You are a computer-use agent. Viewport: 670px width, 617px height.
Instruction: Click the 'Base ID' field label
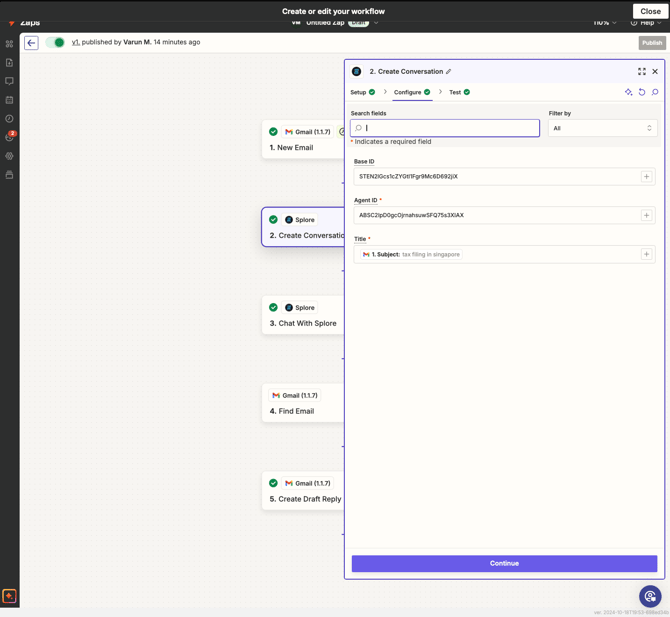pyautogui.click(x=364, y=162)
